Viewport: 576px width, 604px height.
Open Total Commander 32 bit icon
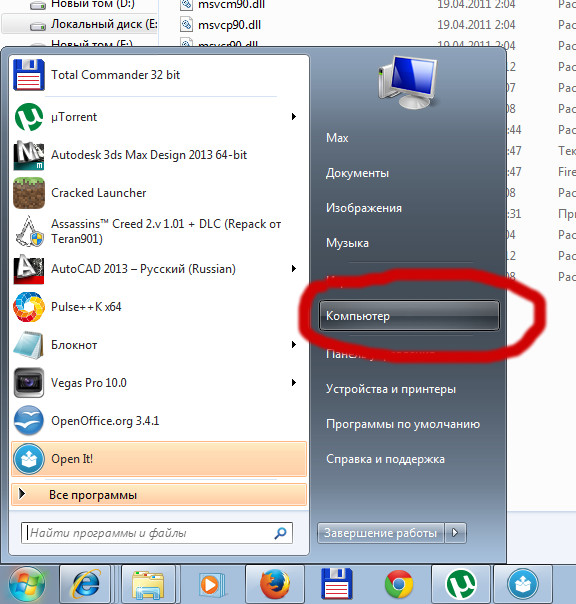(x=29, y=75)
